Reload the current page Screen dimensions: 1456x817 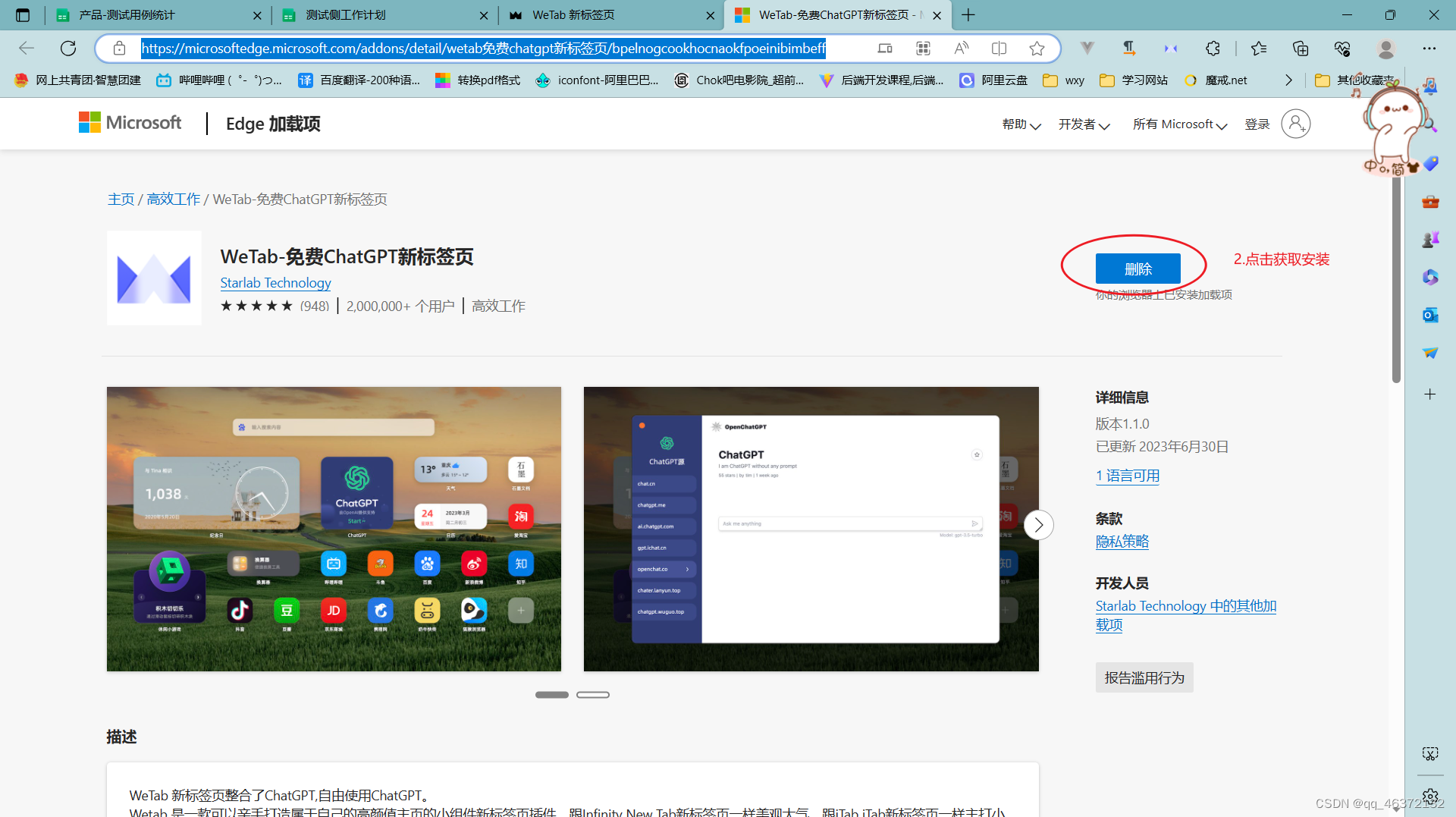68,49
